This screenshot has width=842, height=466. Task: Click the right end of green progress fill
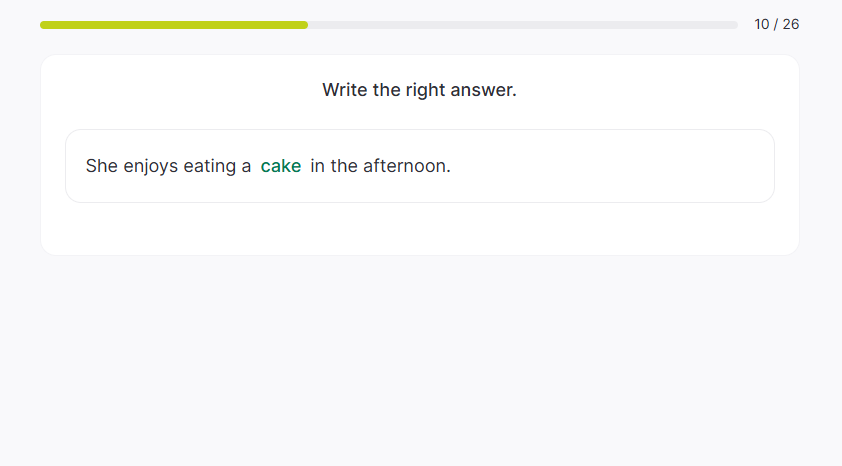pos(305,25)
